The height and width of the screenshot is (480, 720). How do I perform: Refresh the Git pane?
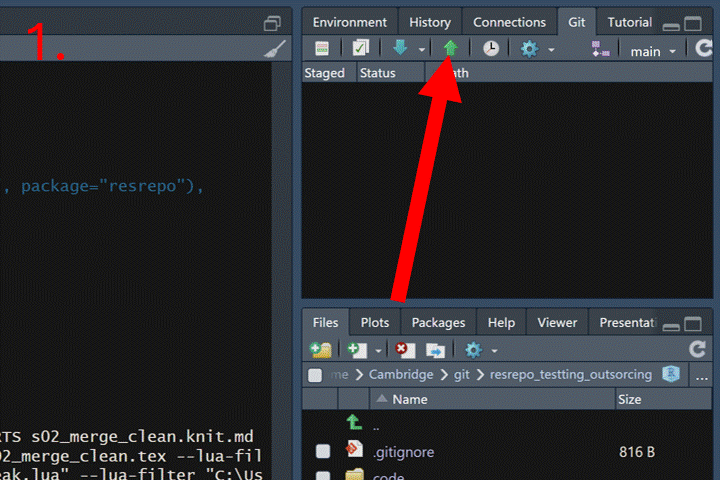(703, 48)
